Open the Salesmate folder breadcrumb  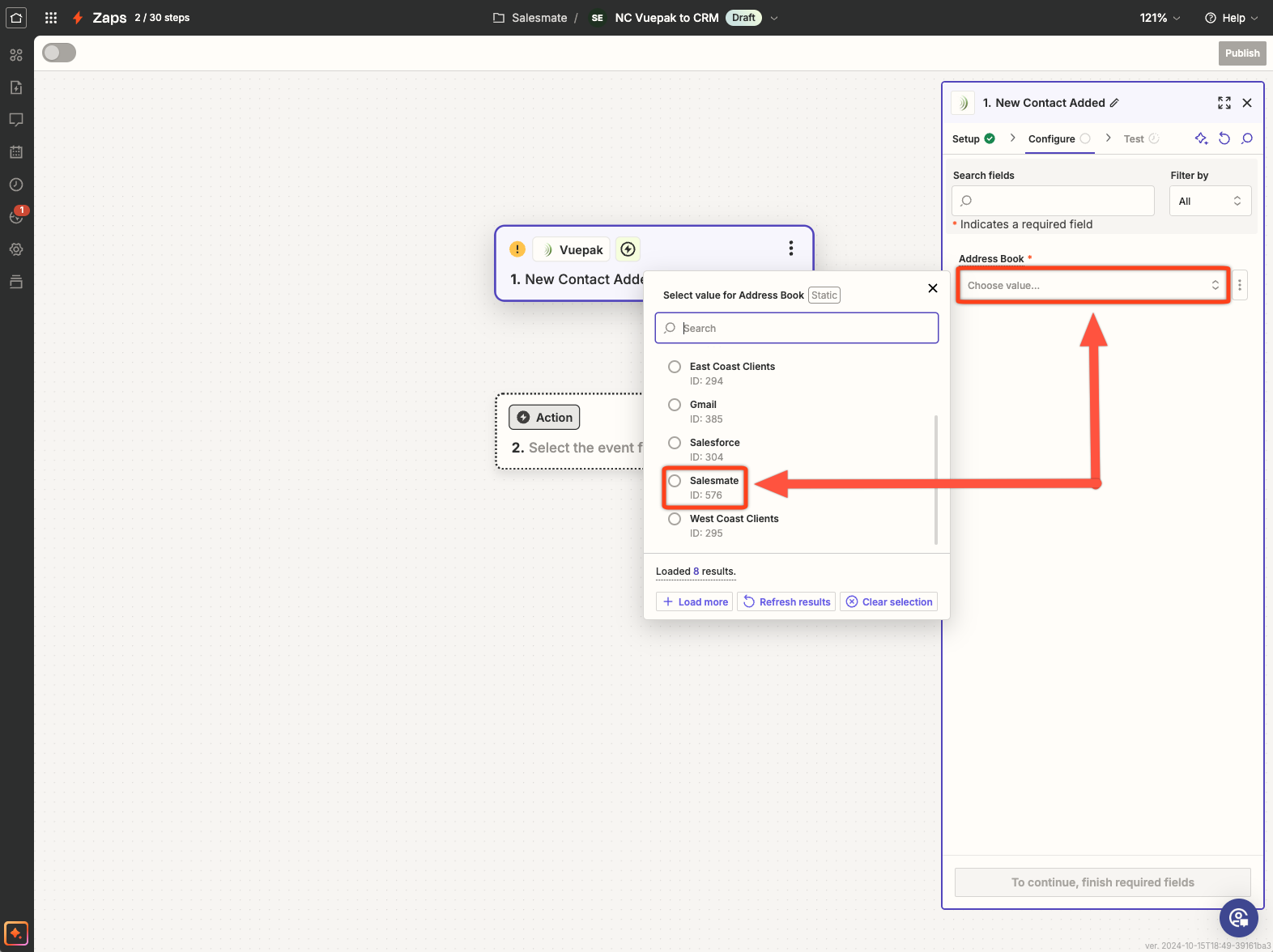[530, 18]
